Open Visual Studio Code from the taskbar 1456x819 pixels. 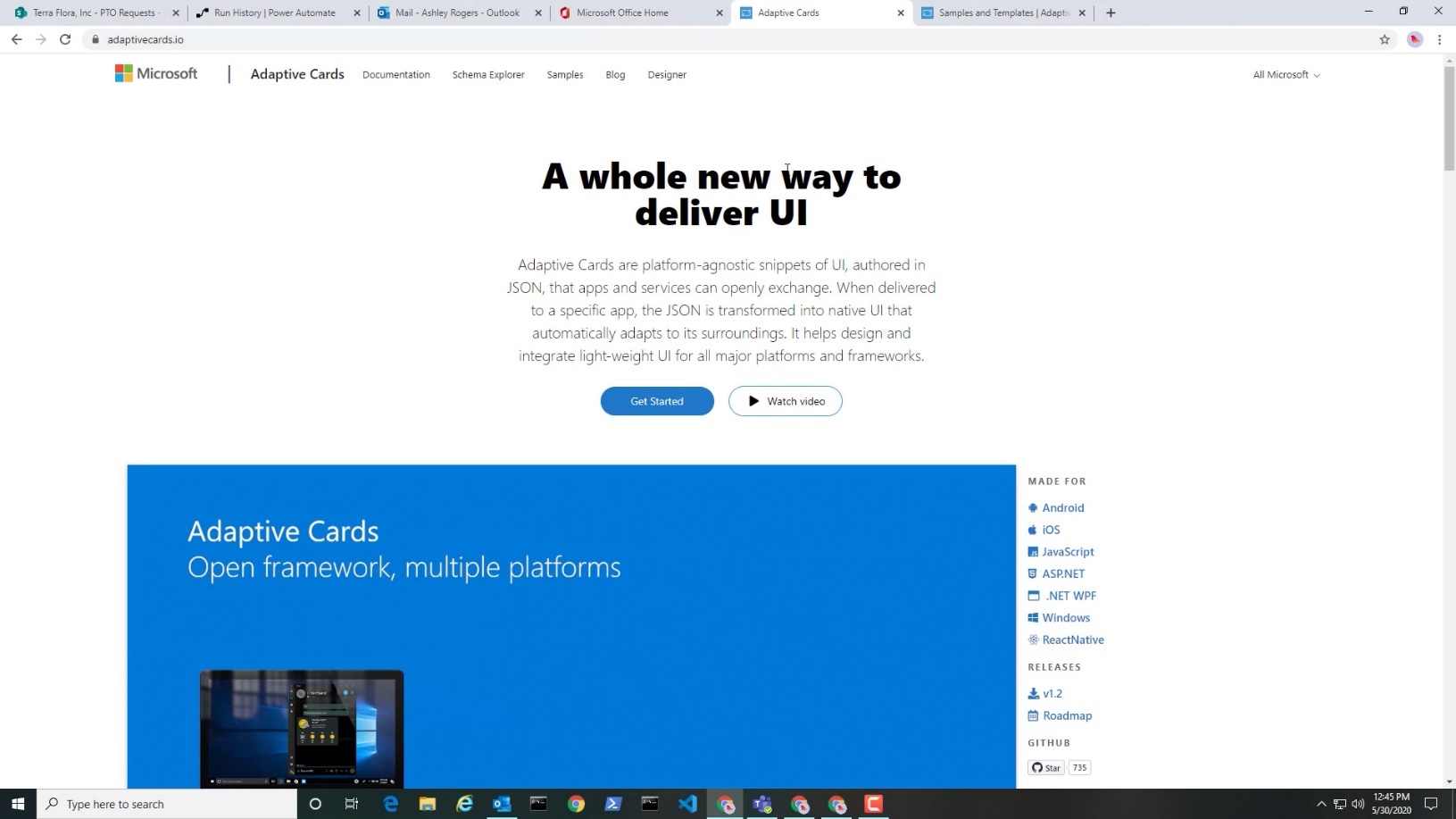tap(687, 804)
